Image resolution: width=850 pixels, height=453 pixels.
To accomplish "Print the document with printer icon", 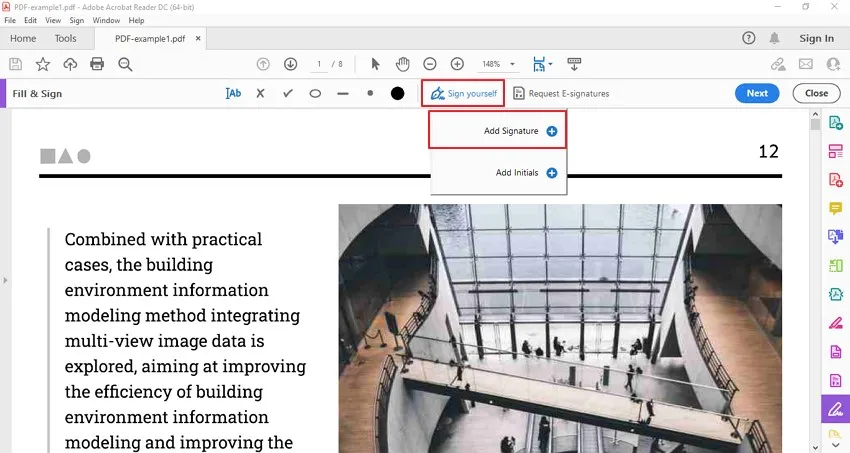I will [97, 64].
